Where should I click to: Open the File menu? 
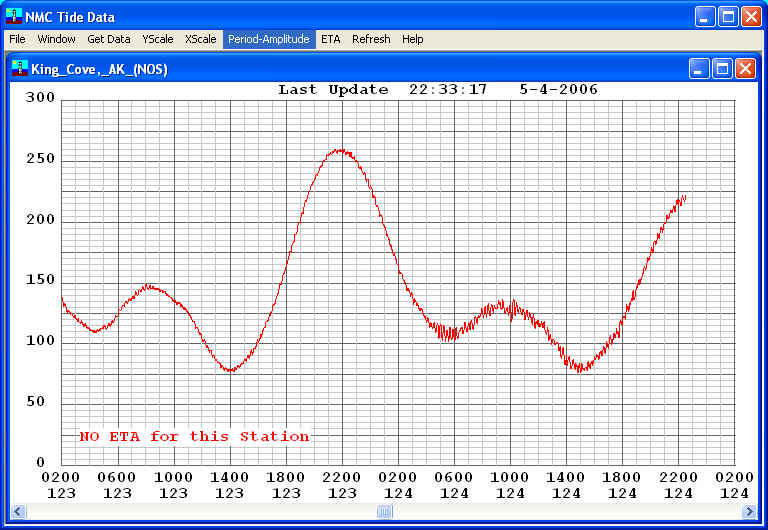pos(17,39)
